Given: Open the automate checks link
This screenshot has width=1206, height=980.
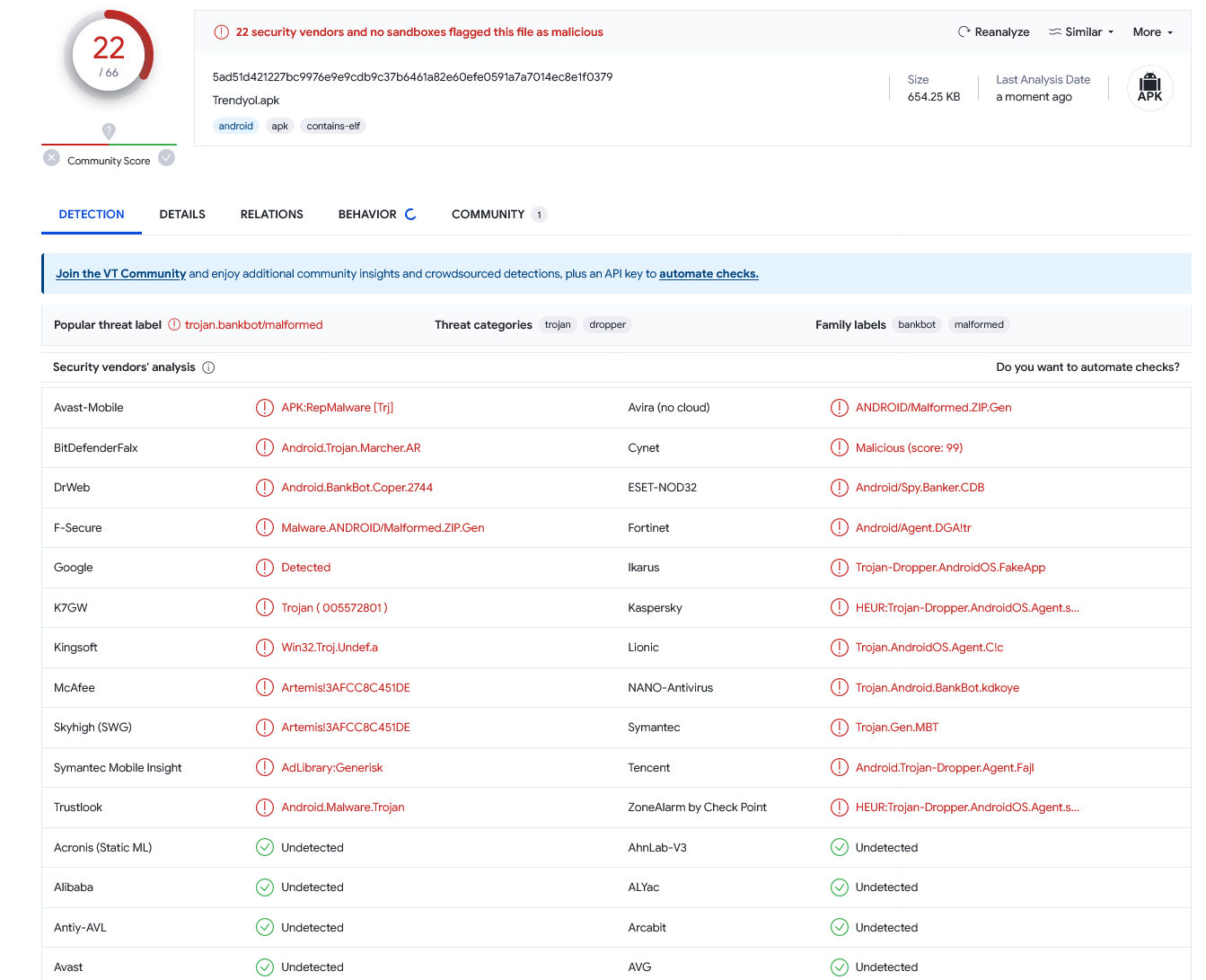Looking at the screenshot, I should 709,274.
